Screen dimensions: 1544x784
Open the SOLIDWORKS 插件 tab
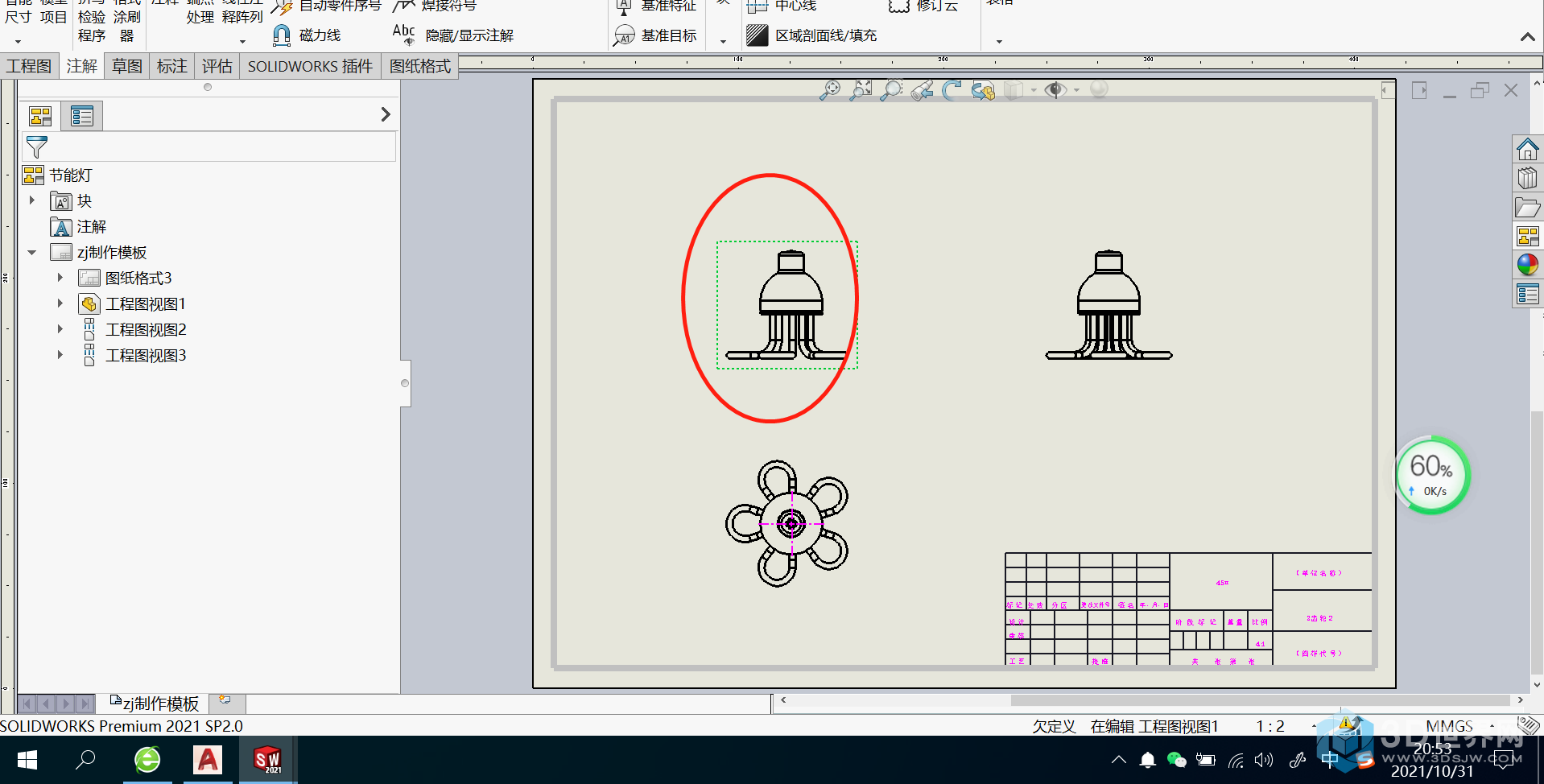310,66
